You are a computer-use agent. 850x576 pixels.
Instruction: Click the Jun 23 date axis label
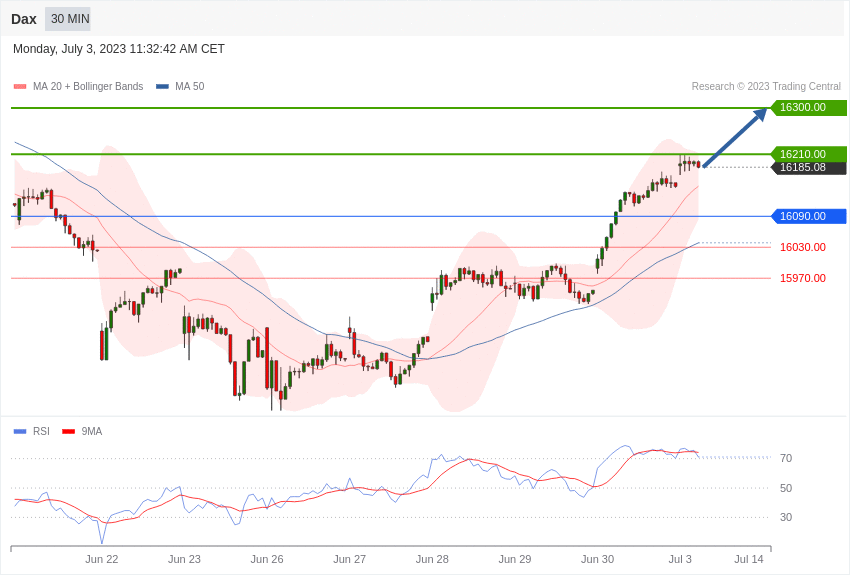184,559
